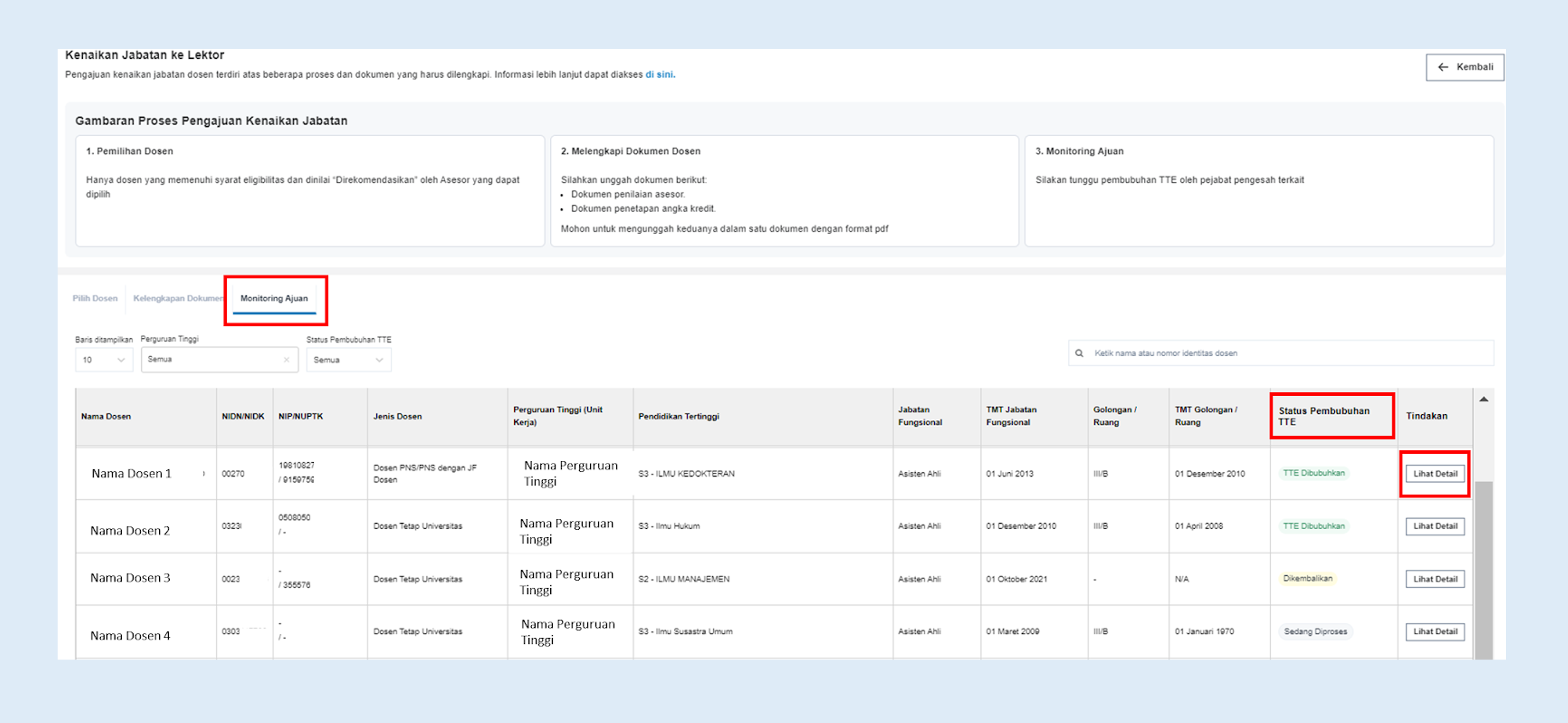Click the Kembali back button
The width and height of the screenshot is (1568, 723).
(1464, 67)
